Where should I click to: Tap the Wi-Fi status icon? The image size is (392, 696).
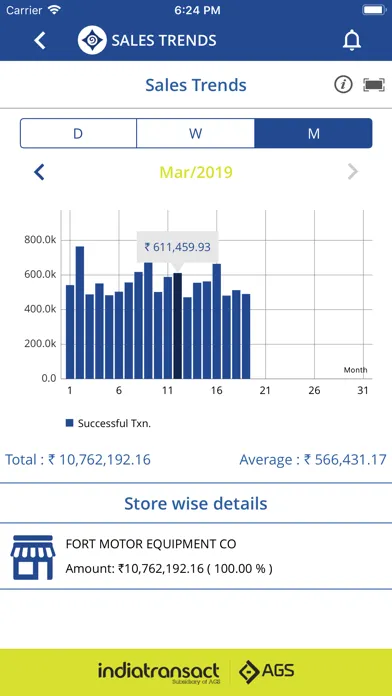[x=54, y=10]
